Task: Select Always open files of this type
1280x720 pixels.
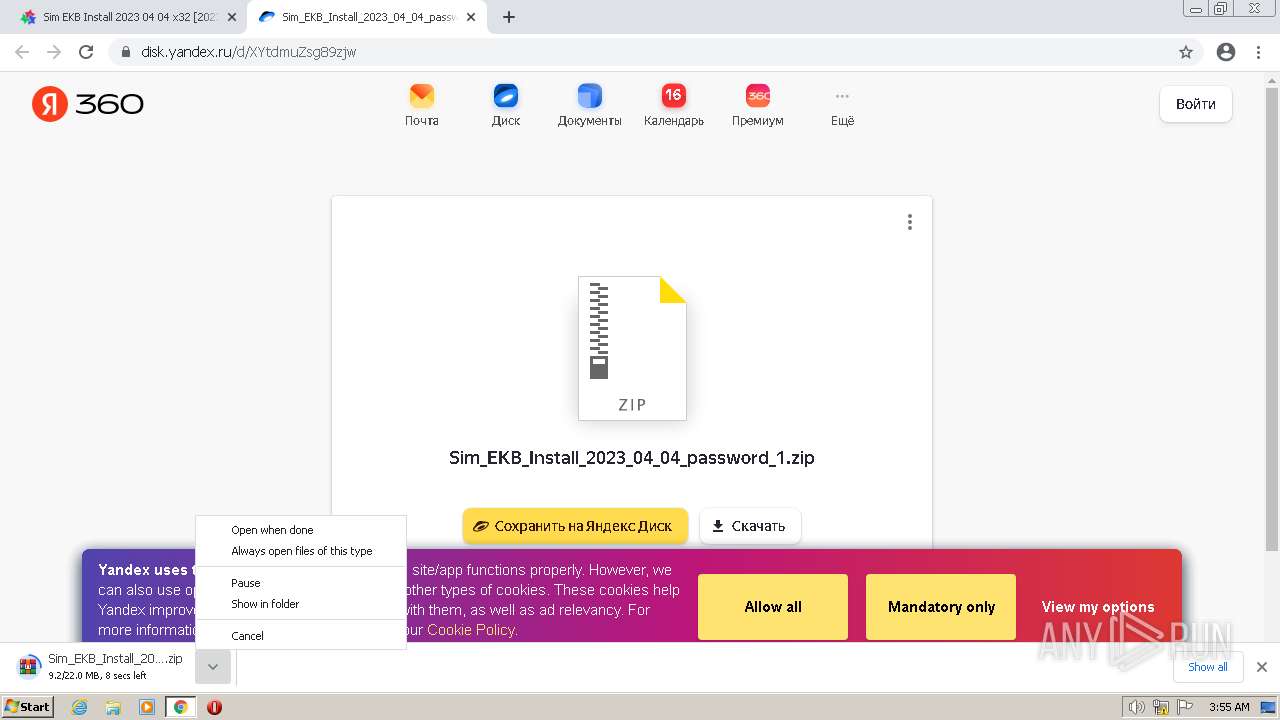Action: pyautogui.click(x=301, y=551)
